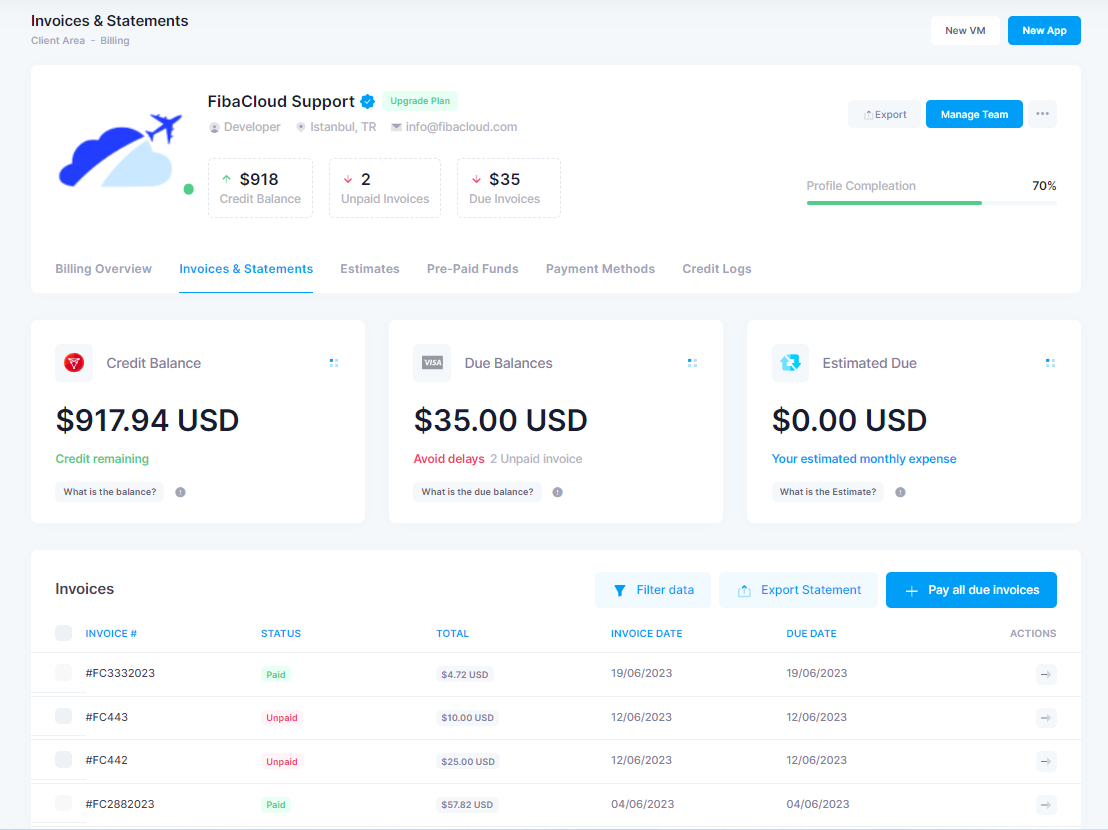The width and height of the screenshot is (1108, 830).
Task: Click the FibaCloud cloud and plane logo
Action: pyautogui.click(x=121, y=150)
